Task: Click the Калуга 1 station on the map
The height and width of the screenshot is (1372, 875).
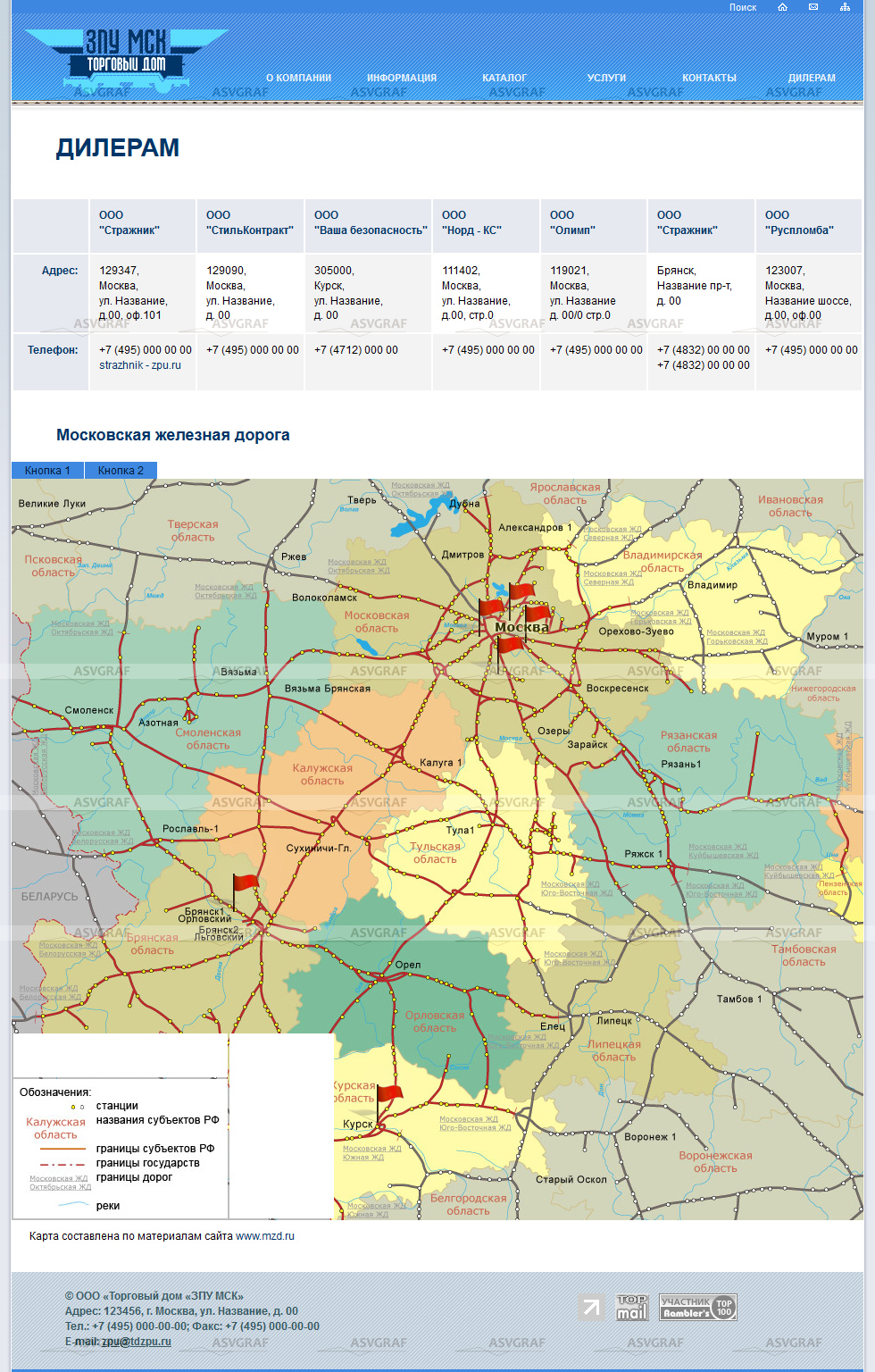Action: pyautogui.click(x=441, y=763)
